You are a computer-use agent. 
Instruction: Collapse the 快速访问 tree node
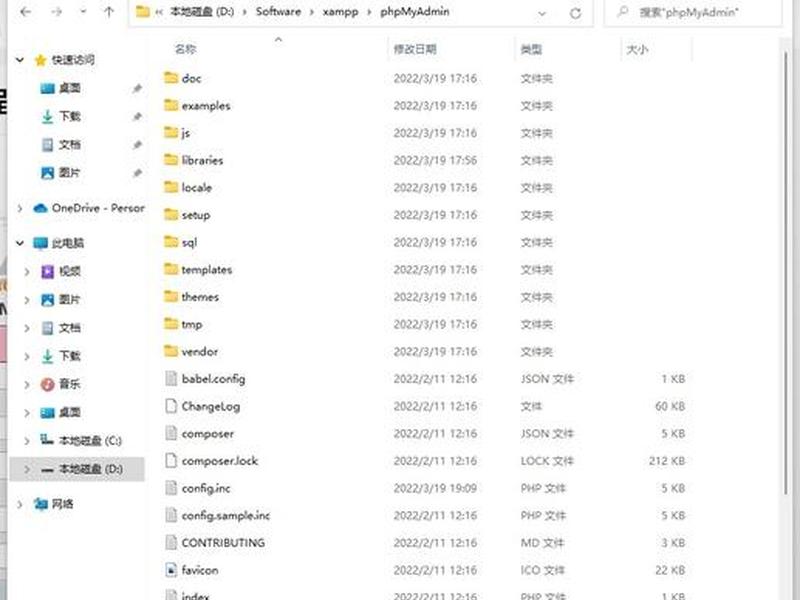(x=20, y=60)
